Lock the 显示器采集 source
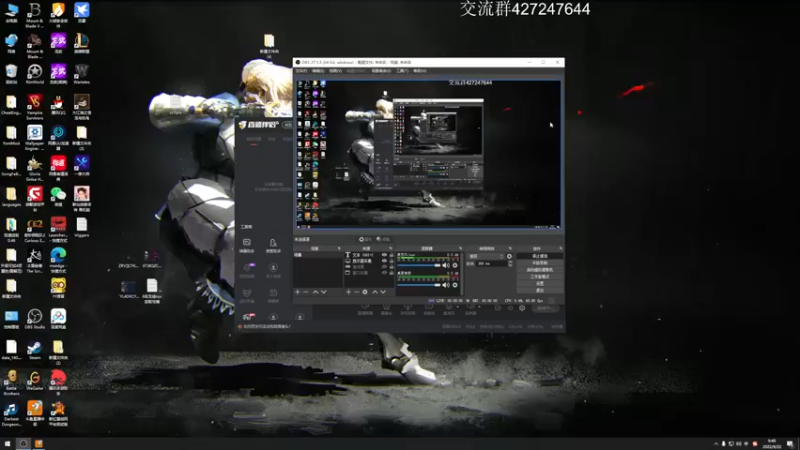 point(391,261)
